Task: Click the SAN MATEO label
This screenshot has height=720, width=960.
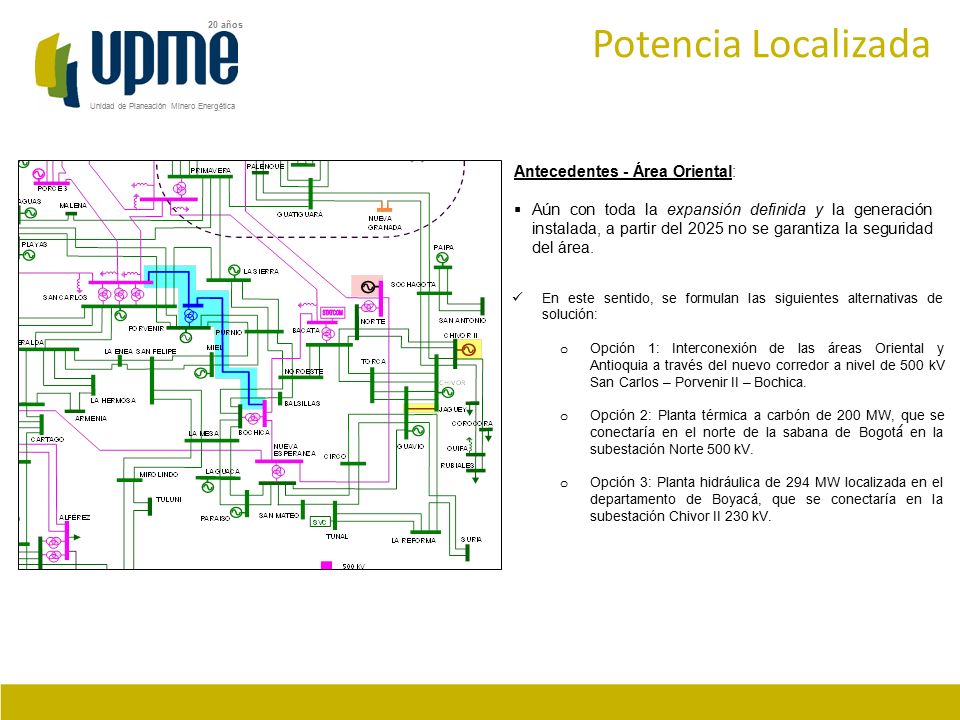Action: 279,516
